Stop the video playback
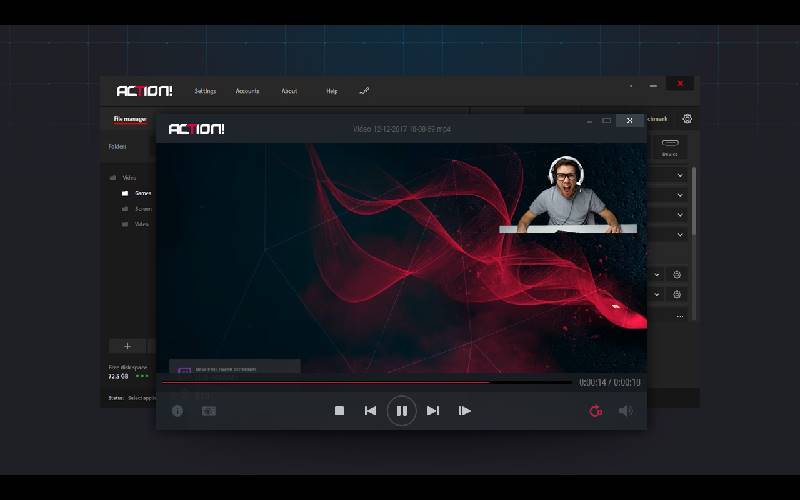The image size is (800, 500). 339,411
